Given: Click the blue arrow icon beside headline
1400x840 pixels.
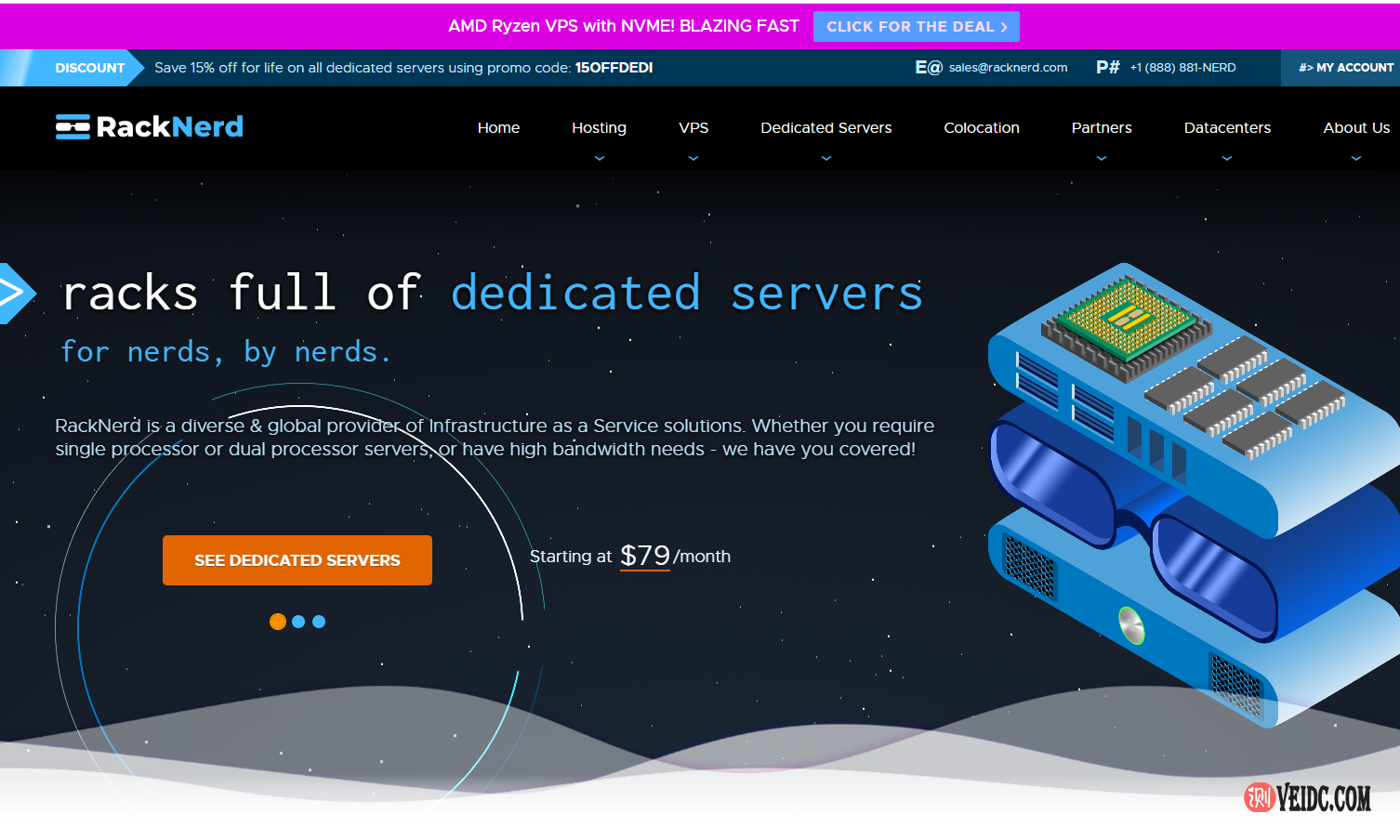Looking at the screenshot, I should (x=15, y=294).
